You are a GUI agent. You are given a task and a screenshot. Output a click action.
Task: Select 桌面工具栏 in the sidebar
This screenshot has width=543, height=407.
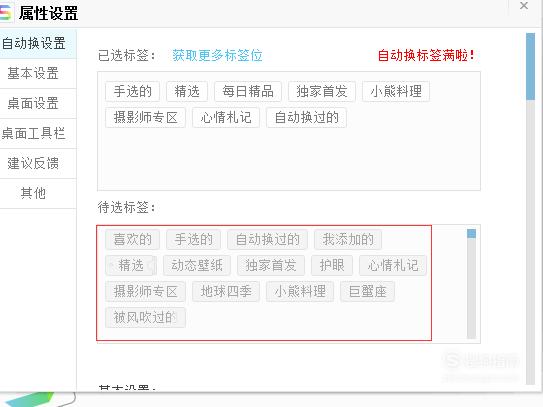point(37,133)
